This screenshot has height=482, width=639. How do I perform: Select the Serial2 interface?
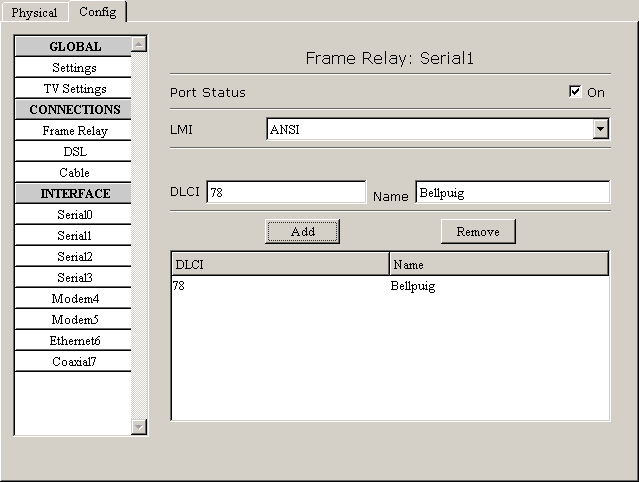click(x=74, y=257)
